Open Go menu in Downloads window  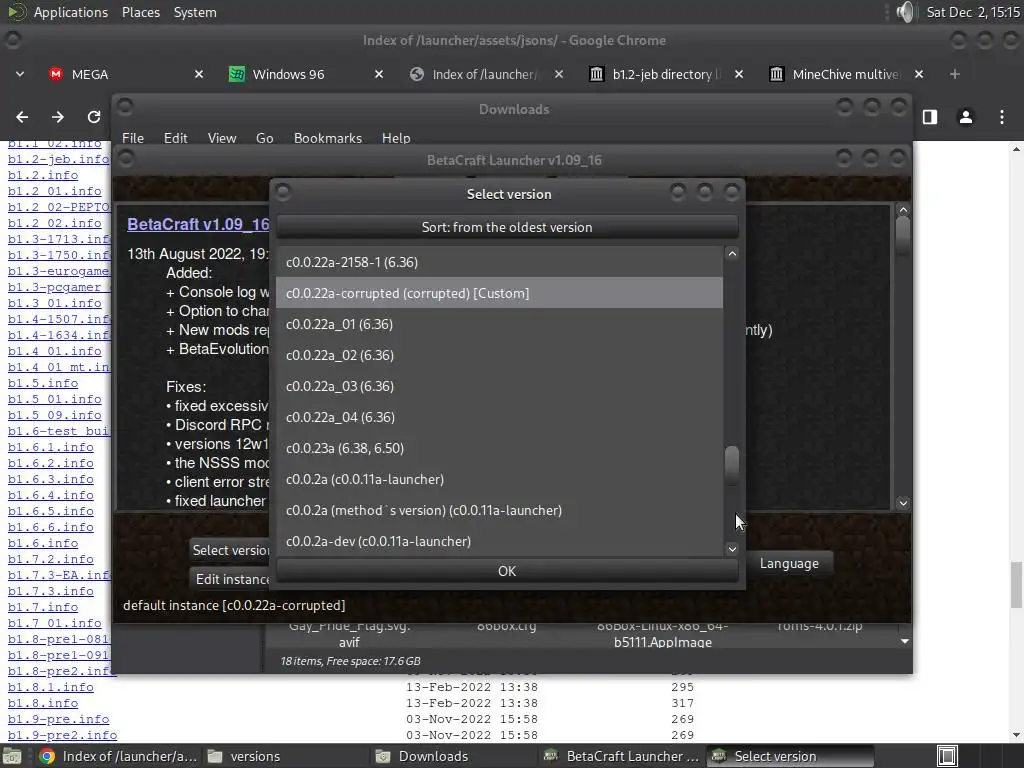pyautogui.click(x=264, y=138)
